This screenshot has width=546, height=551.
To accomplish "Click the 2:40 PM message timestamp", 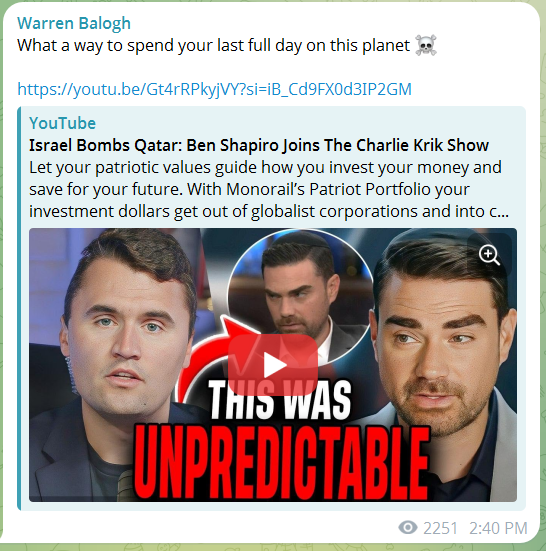I will pyautogui.click(x=498, y=528).
